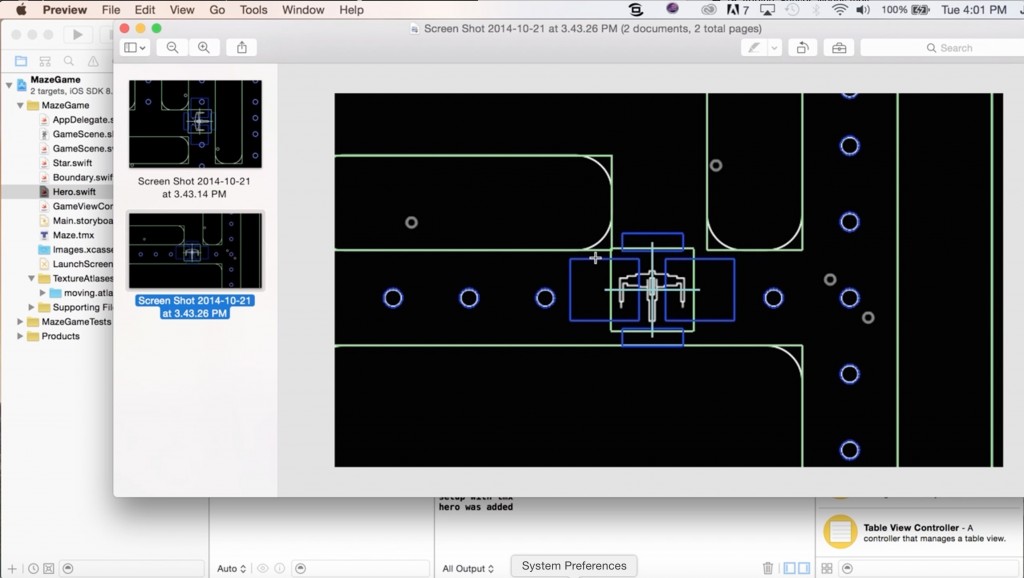Click the Zoom Out icon in Preview toolbar
The image size is (1024, 578).
tap(172, 47)
